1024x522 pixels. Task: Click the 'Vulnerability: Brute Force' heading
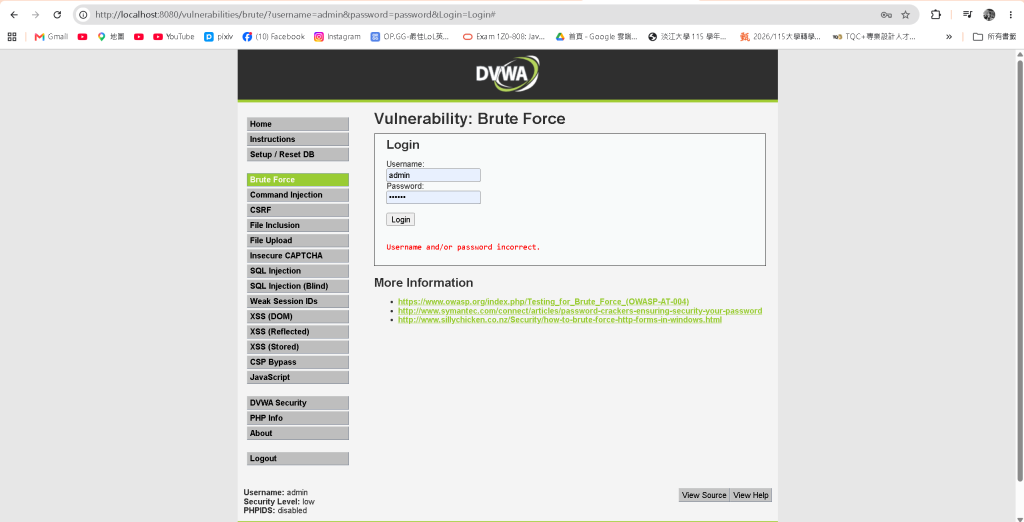coord(470,119)
